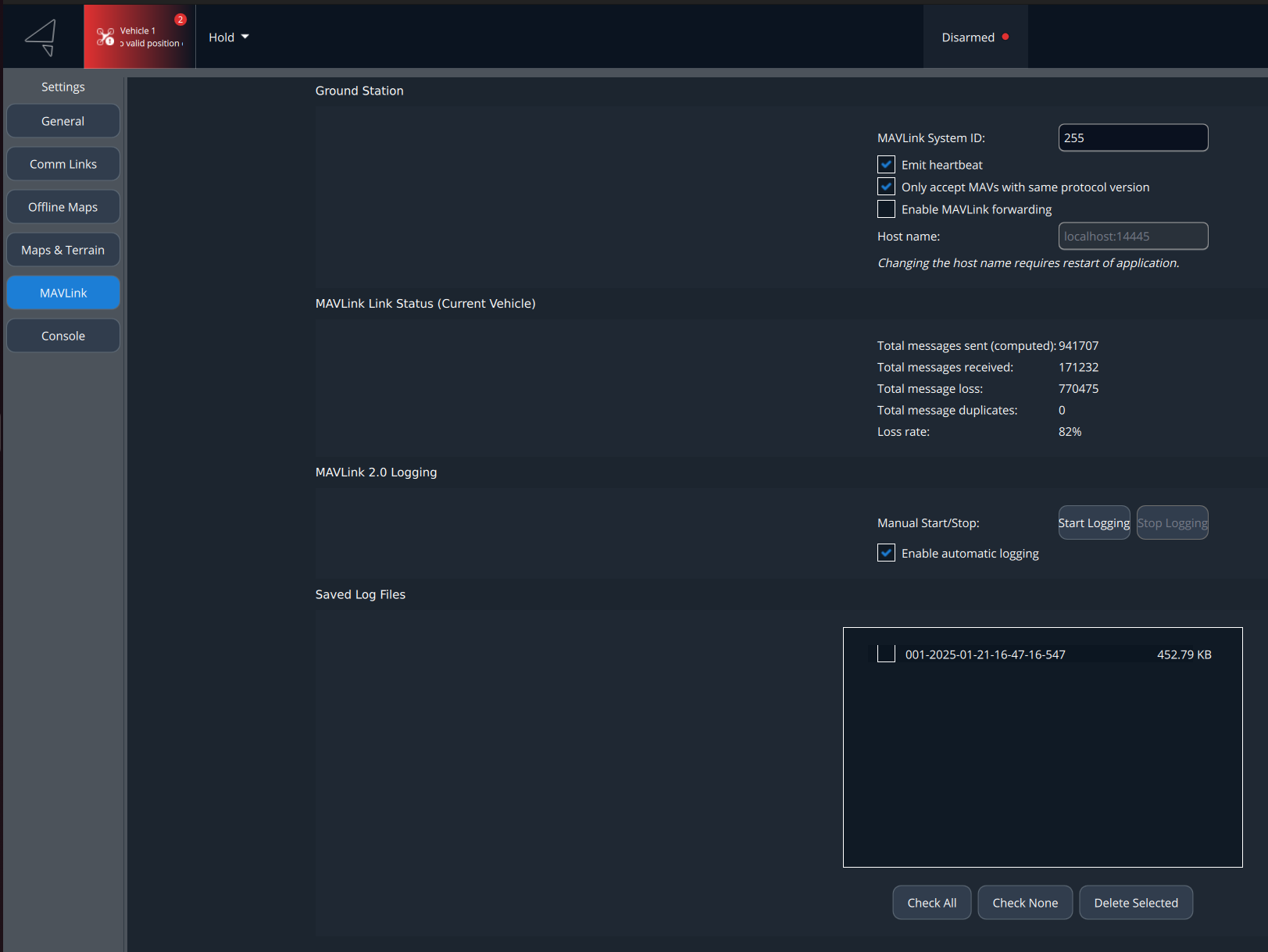Viewport: 1268px width, 952px height.
Task: Toggle the Emit heartbeat checkbox
Action: tap(886, 165)
